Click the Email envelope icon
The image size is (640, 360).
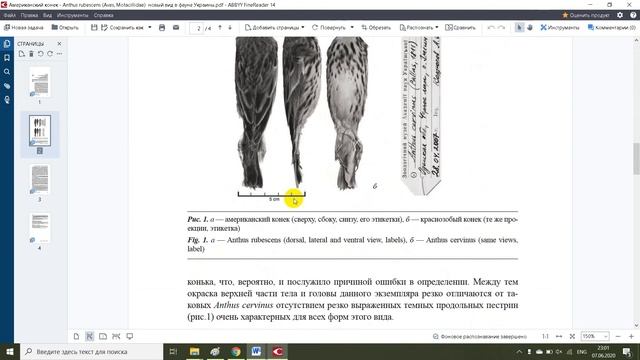176,28
